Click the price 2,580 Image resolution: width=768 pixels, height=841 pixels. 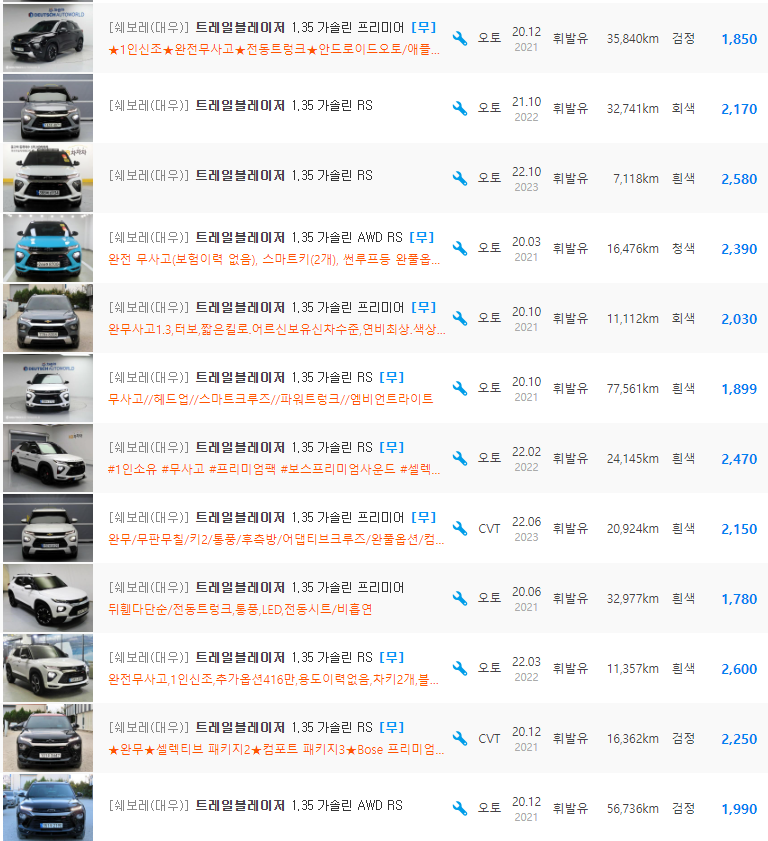(x=739, y=179)
